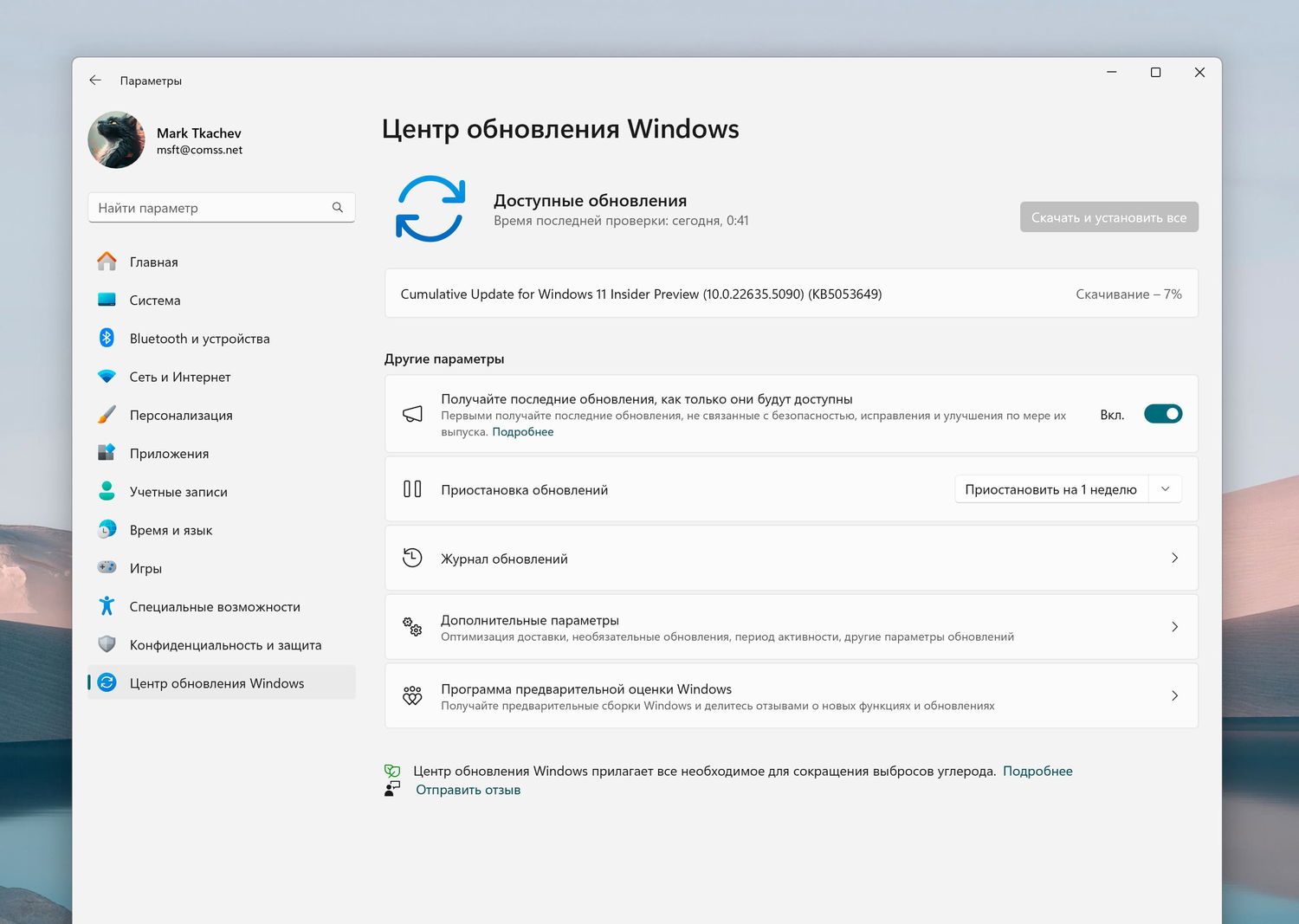Minimize the Параметры window

[1111, 72]
